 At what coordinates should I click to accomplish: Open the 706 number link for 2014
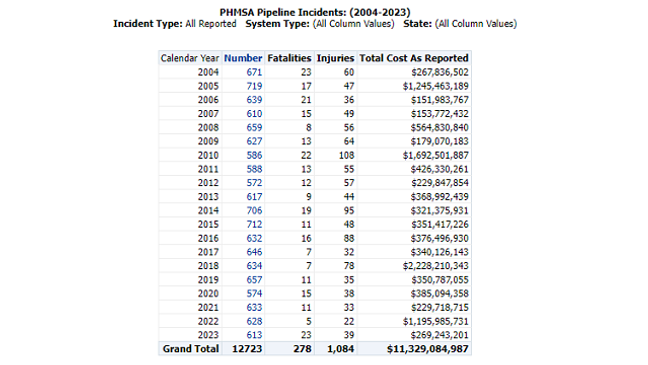click(x=254, y=210)
